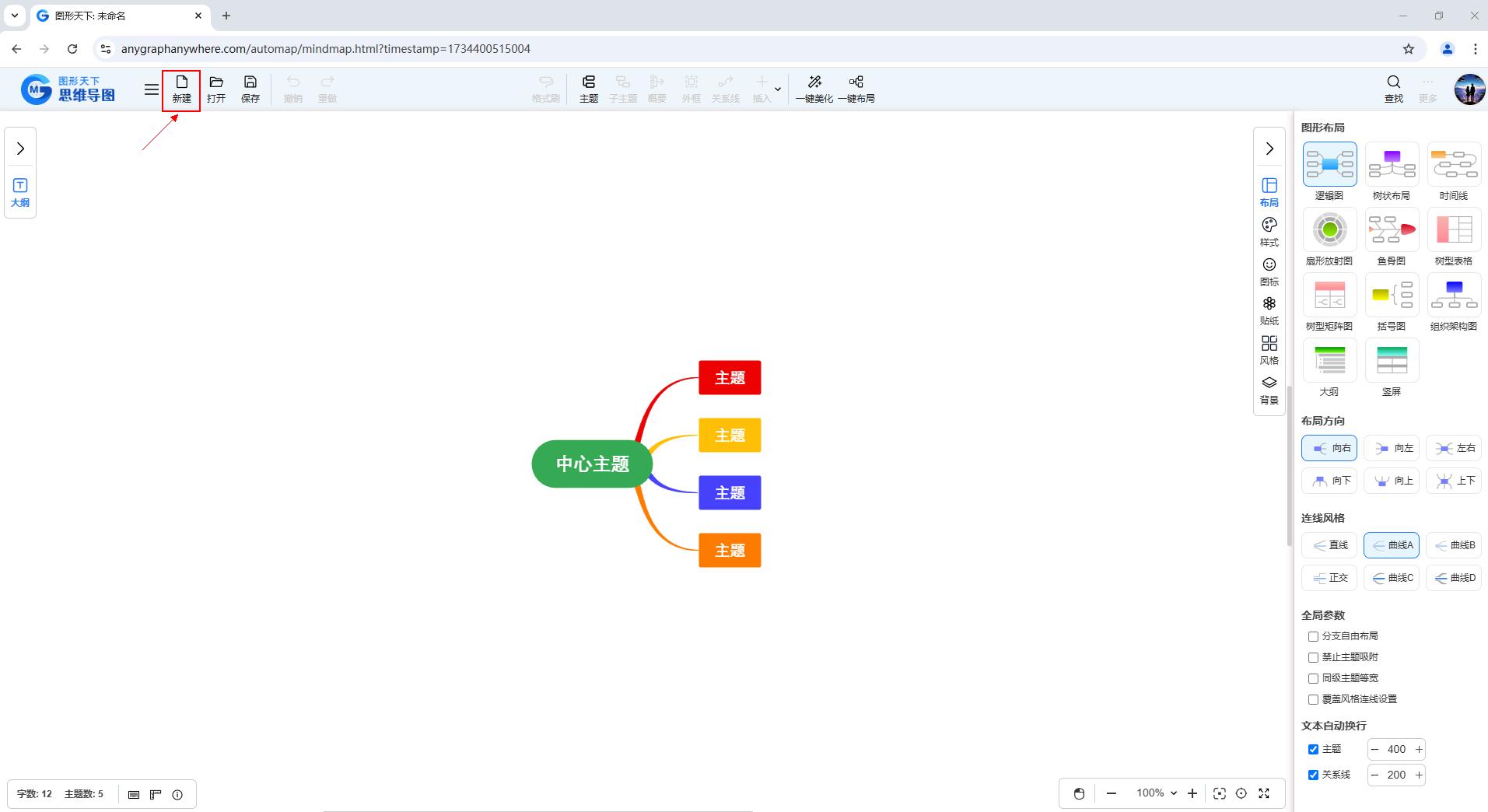Image resolution: width=1488 pixels, height=812 pixels.
Task: Open the 100% zoom level dropdown
Action: pos(1157,793)
